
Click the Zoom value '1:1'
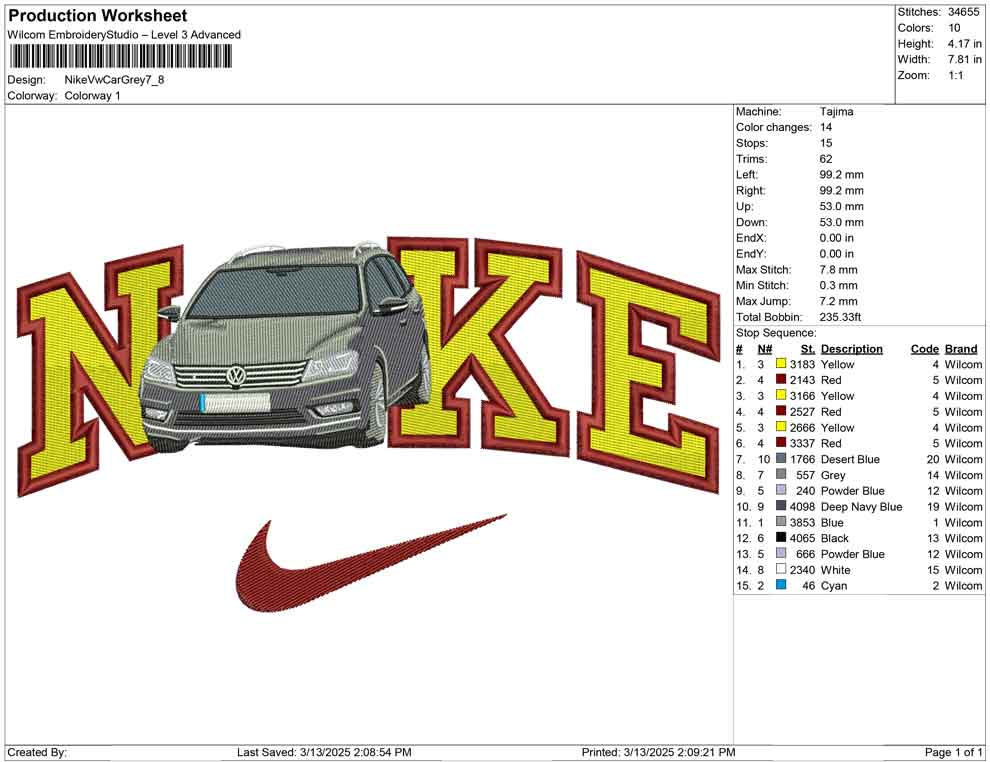tap(955, 75)
